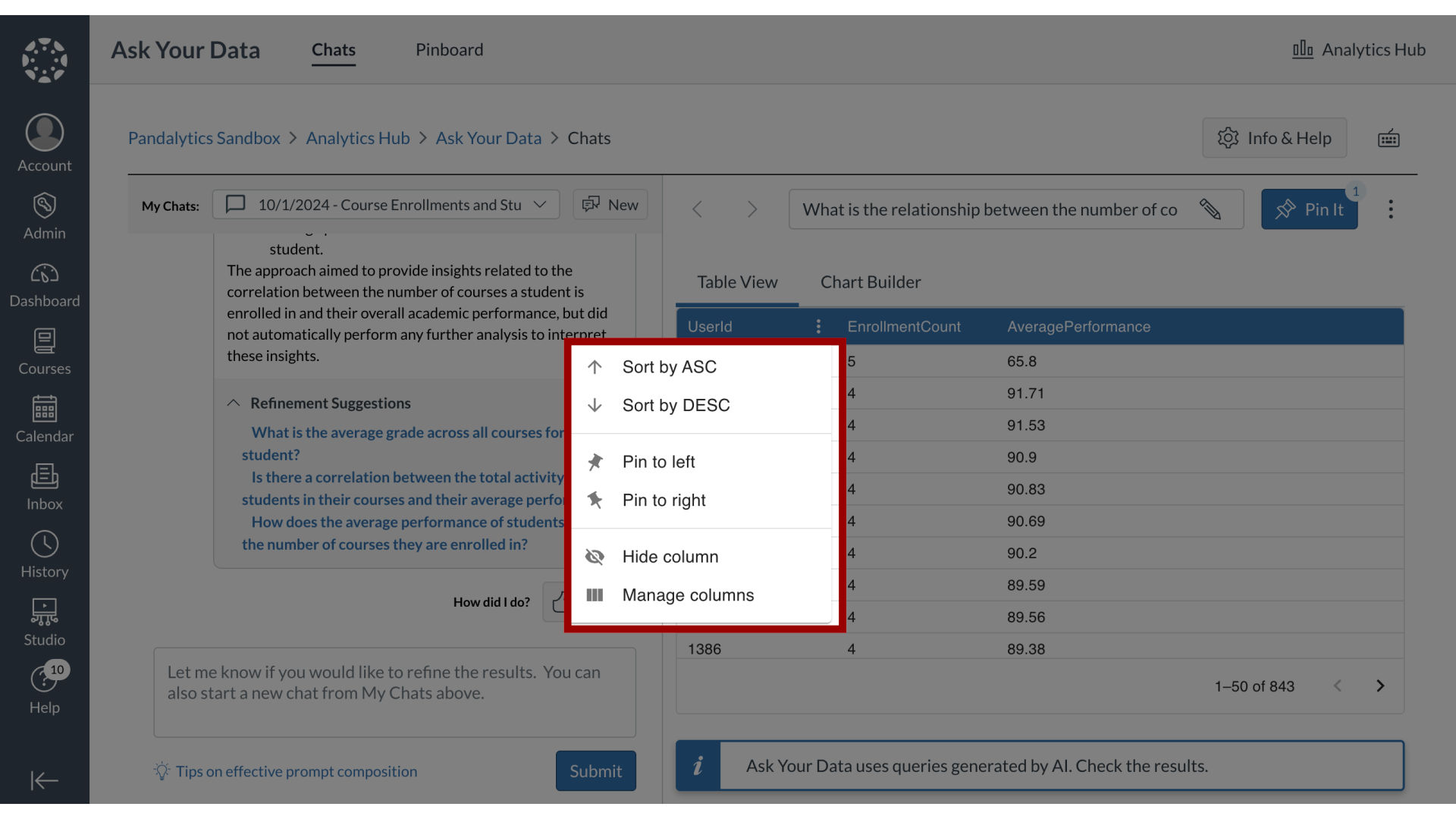The width and height of the screenshot is (1456, 819).
Task: Switch to the Pinboard tab
Action: [449, 50]
